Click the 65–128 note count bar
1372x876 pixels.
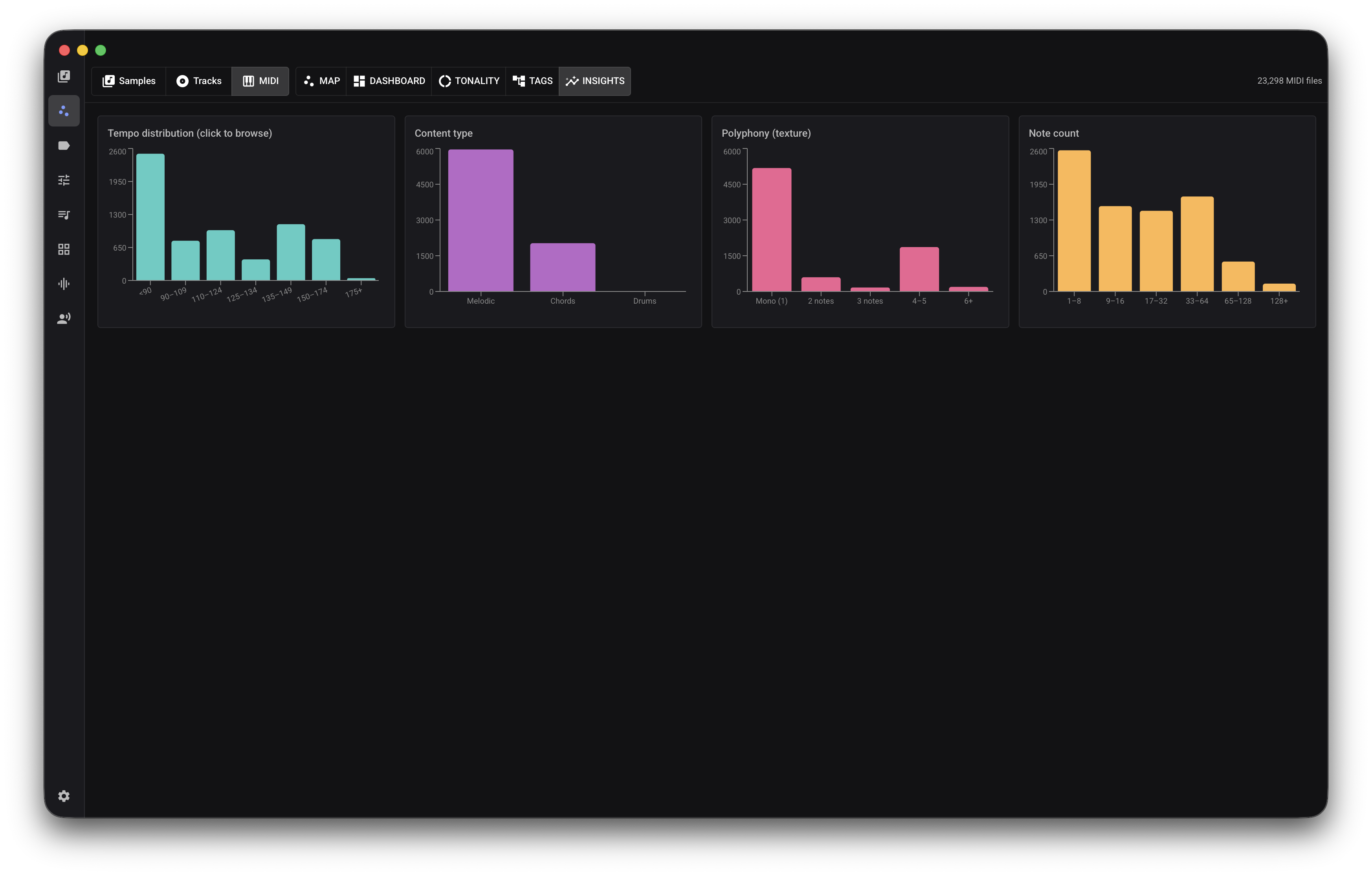tap(1239, 276)
